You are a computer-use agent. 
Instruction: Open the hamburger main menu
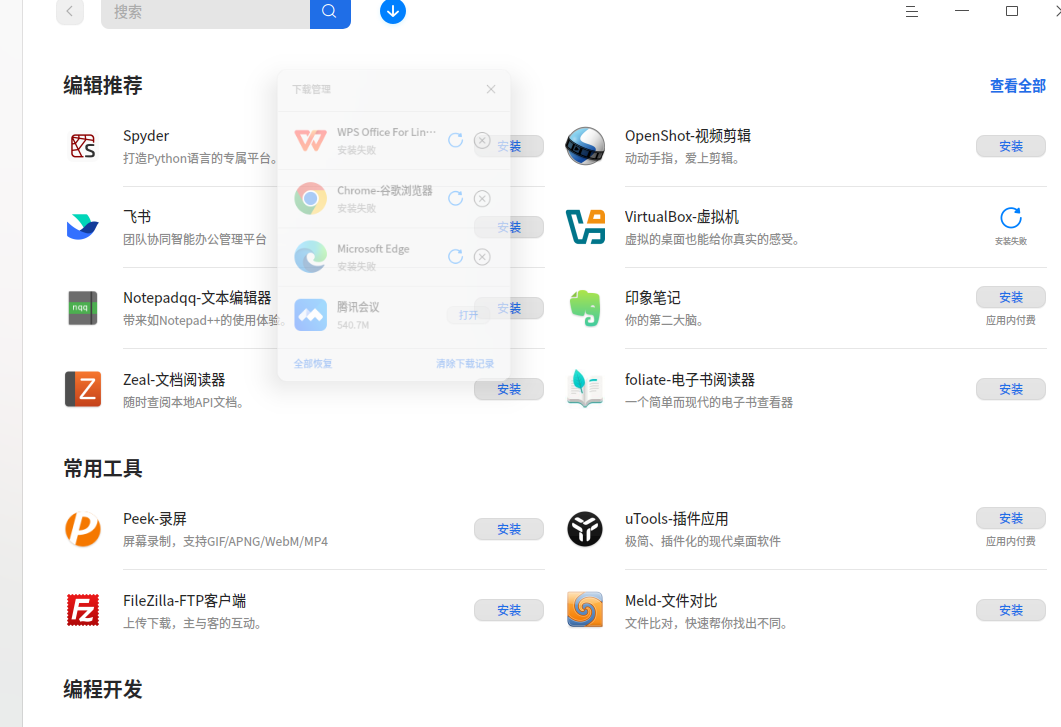click(x=911, y=12)
